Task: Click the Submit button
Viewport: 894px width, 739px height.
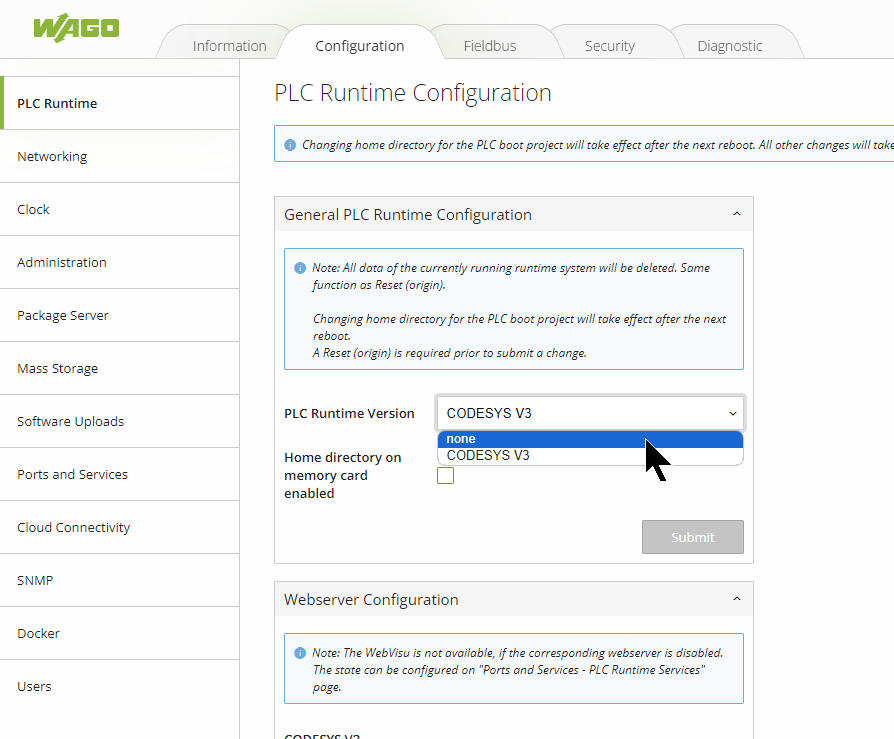Action: [693, 537]
